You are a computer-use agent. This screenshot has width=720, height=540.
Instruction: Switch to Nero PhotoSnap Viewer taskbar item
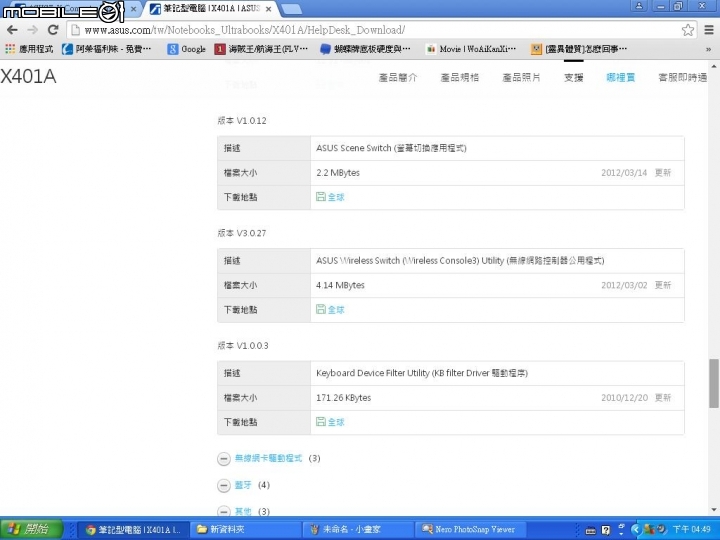pos(472,529)
